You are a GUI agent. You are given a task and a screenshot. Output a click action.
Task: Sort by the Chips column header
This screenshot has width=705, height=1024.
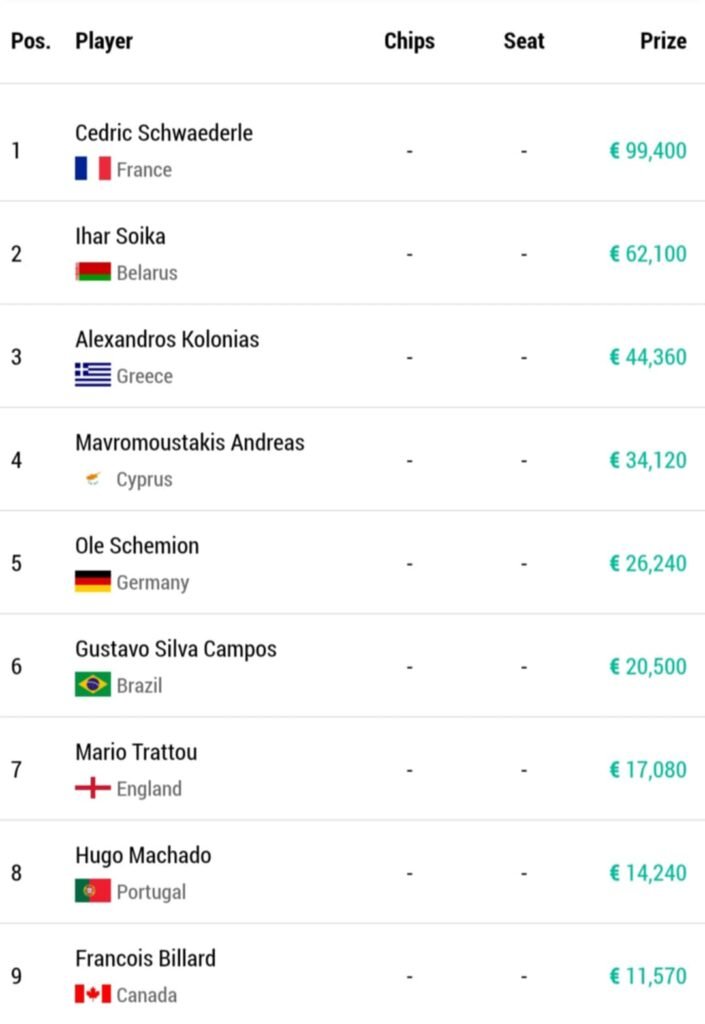pyautogui.click(x=409, y=41)
